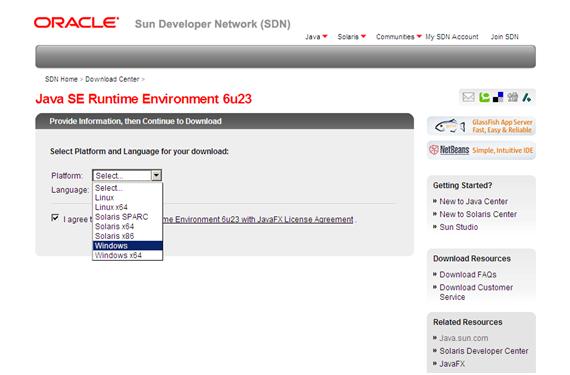Open Download Center breadcrumb link
Viewport: 570px width, 375px height.
click(x=112, y=79)
